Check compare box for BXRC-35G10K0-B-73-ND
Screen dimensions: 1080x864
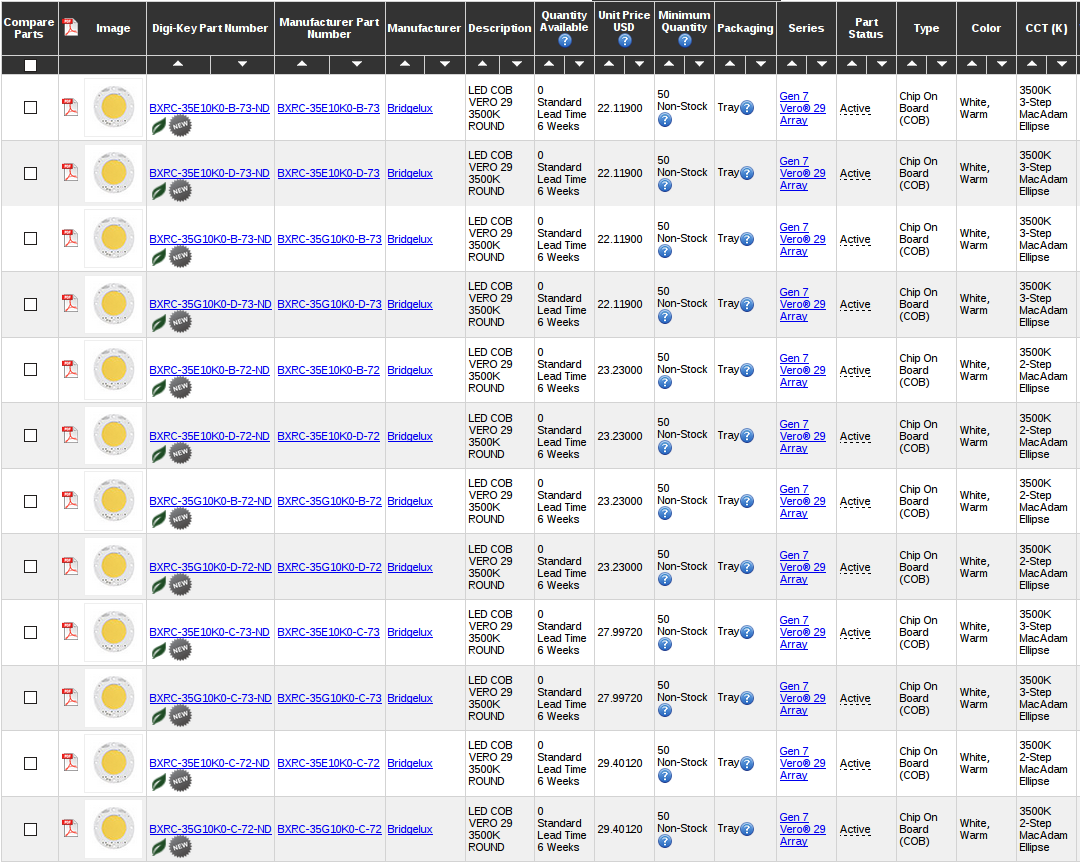click(30, 238)
